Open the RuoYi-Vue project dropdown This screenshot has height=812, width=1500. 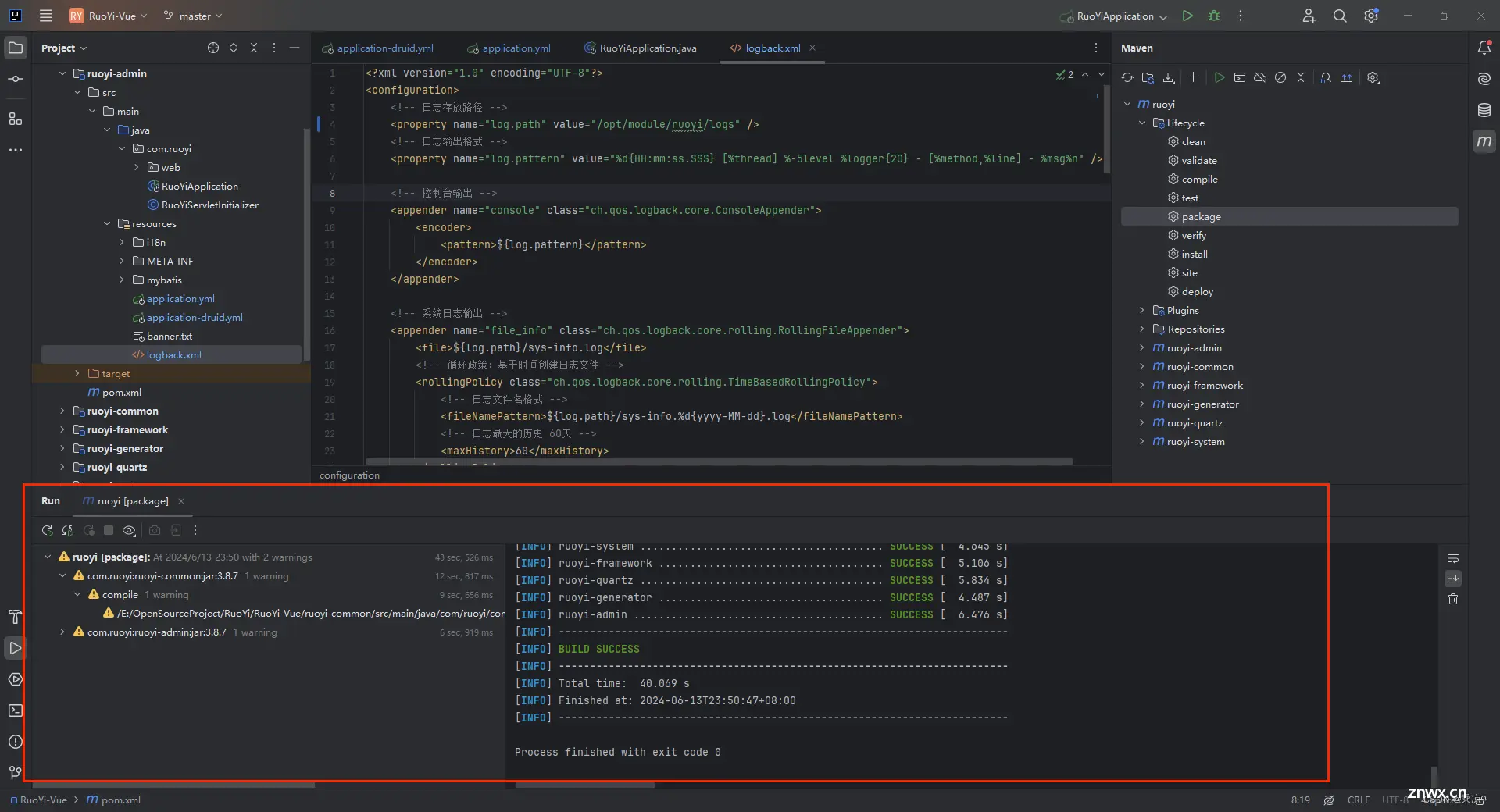(x=109, y=16)
